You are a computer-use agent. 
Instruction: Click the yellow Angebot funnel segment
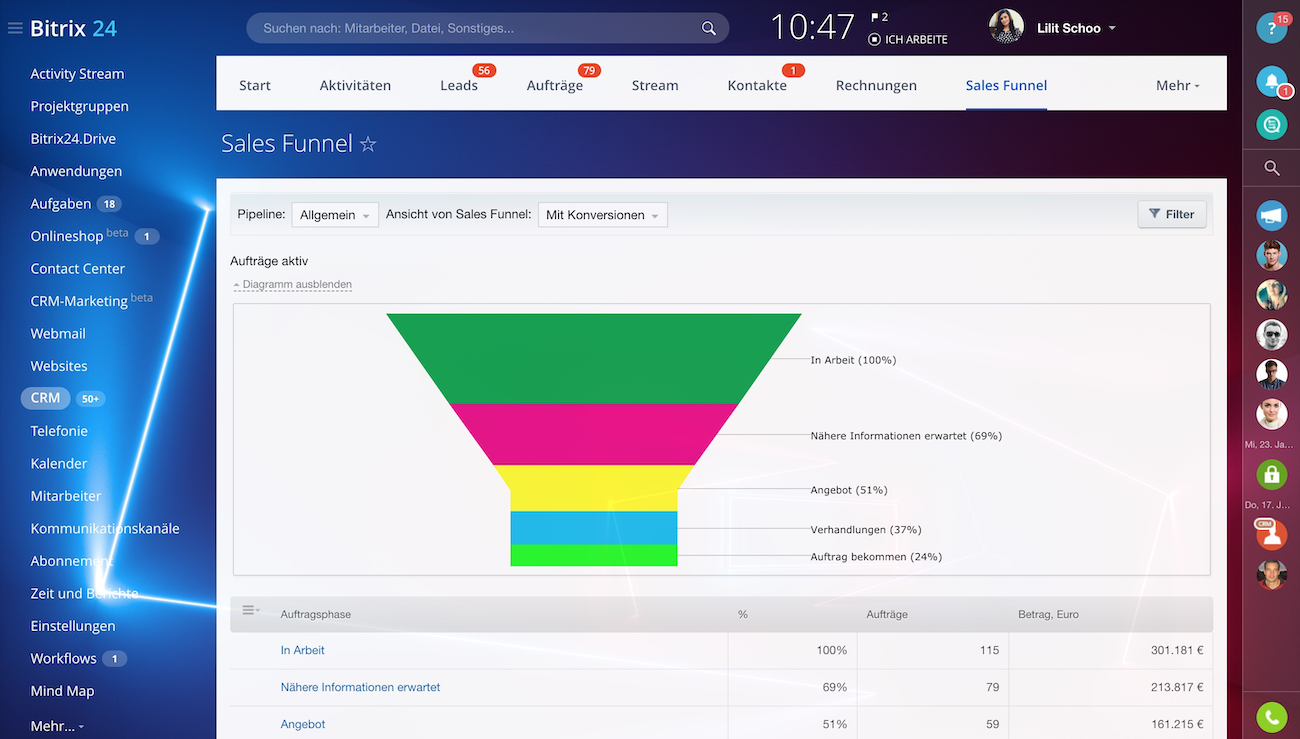click(x=594, y=488)
